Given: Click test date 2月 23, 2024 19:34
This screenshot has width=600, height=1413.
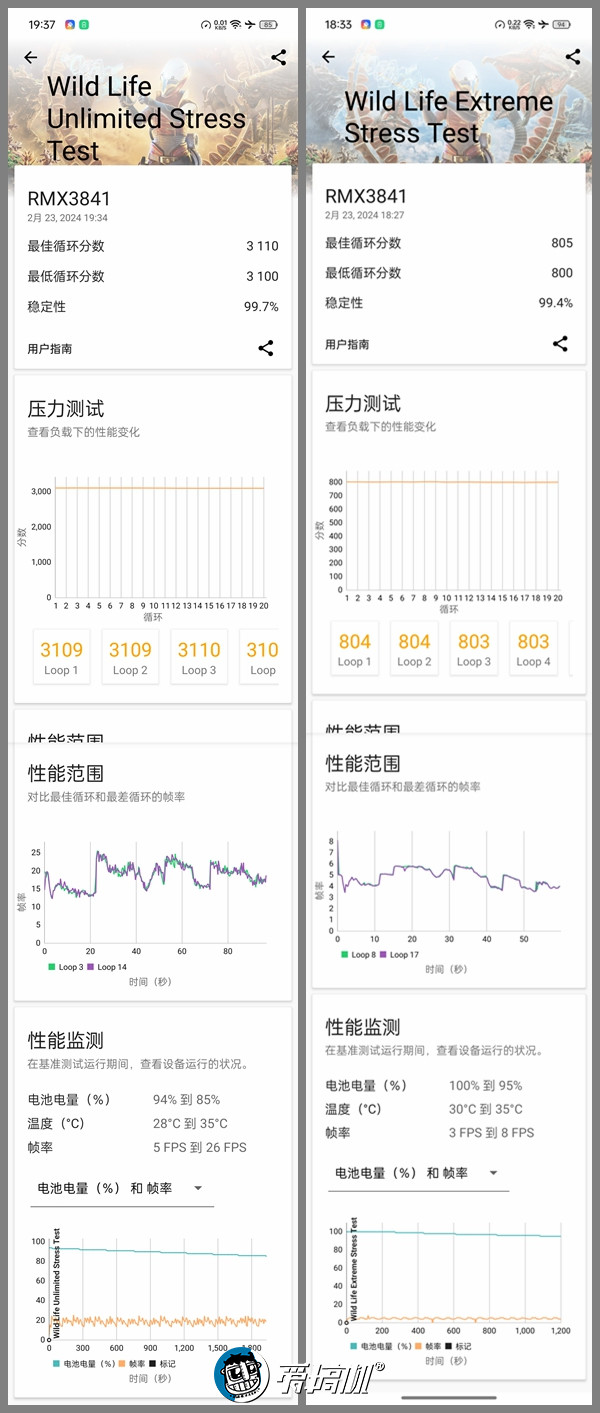Looking at the screenshot, I should coord(67,218).
